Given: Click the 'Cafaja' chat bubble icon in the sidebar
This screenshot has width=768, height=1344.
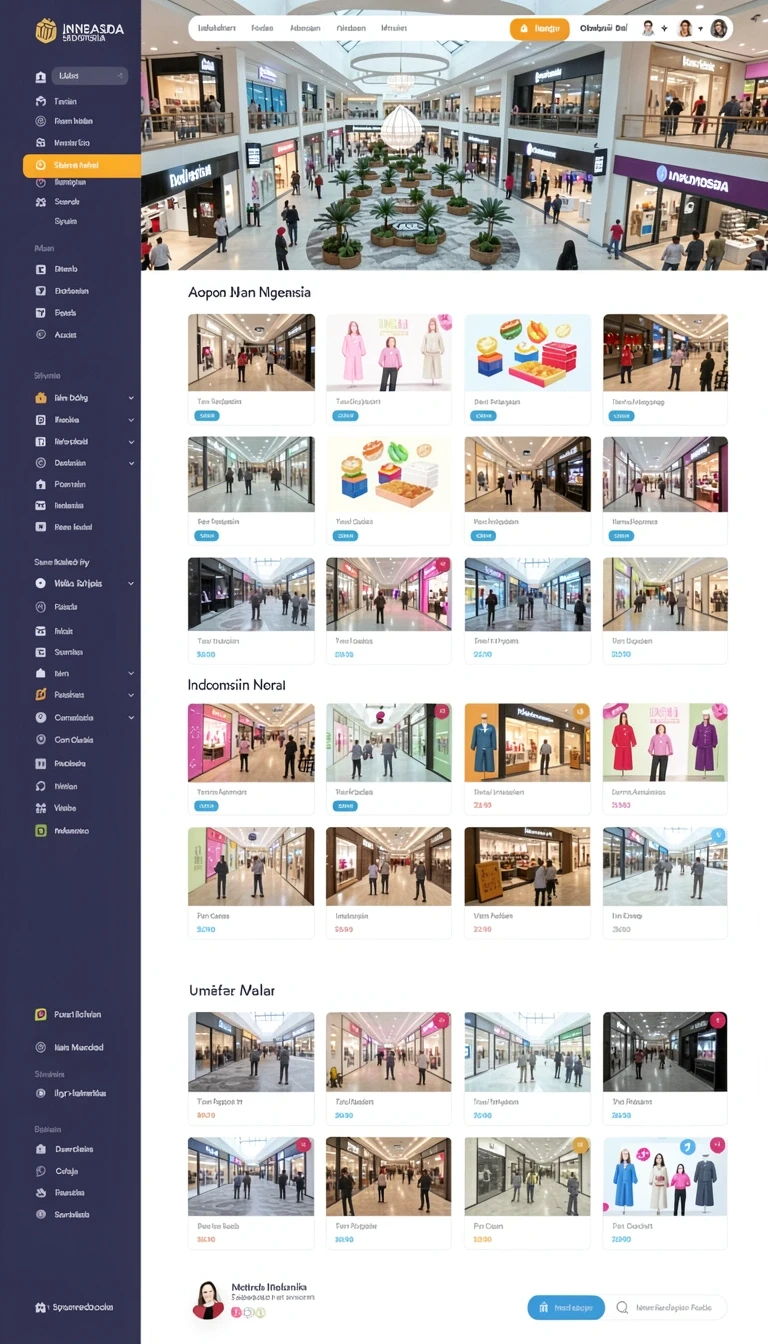Looking at the screenshot, I should tap(41, 1171).
